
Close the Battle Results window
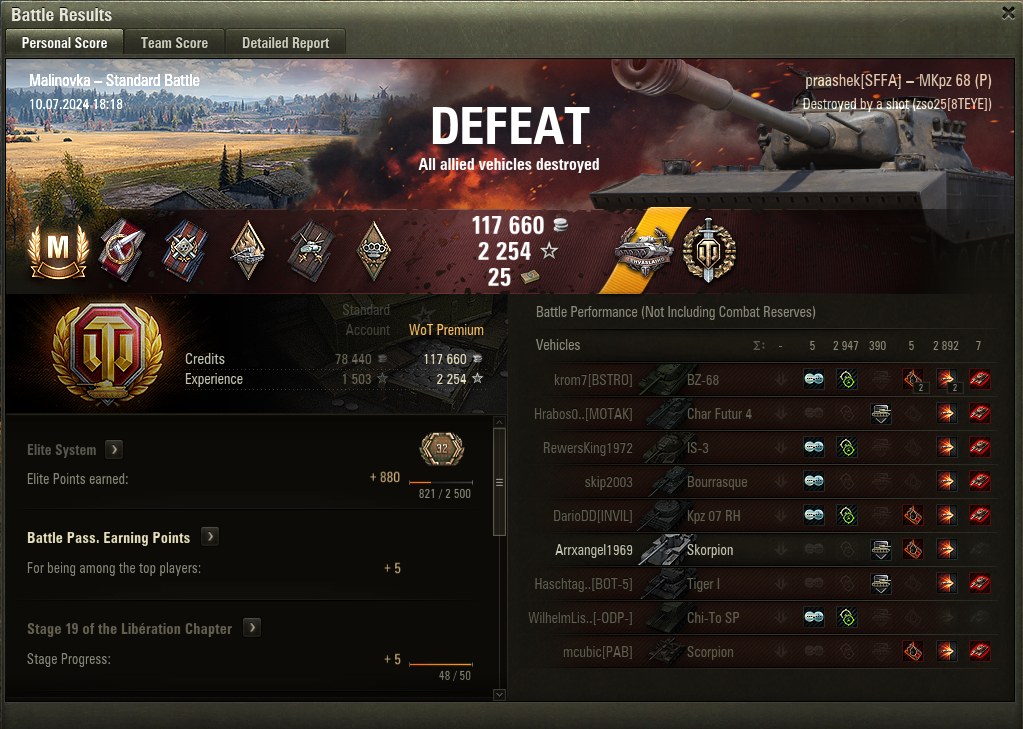point(1009,13)
